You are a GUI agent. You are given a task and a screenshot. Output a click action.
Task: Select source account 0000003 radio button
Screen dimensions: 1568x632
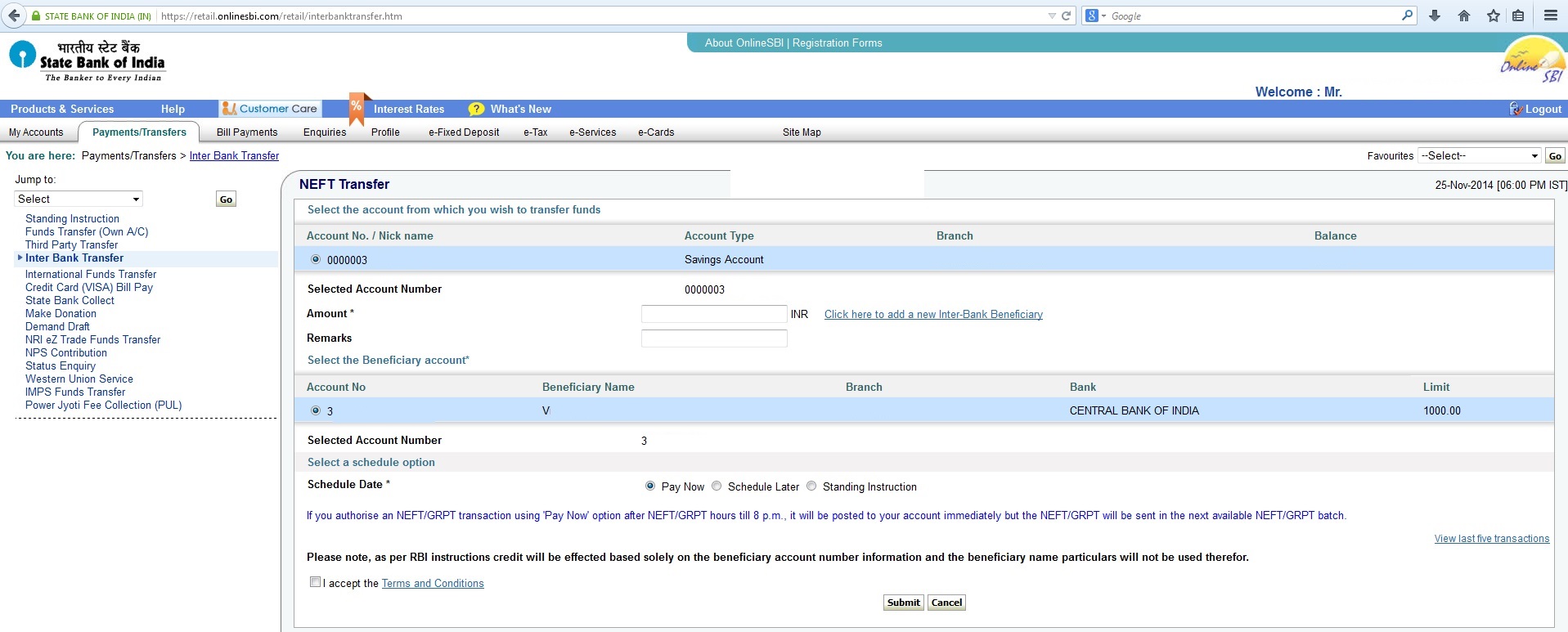pos(316,259)
